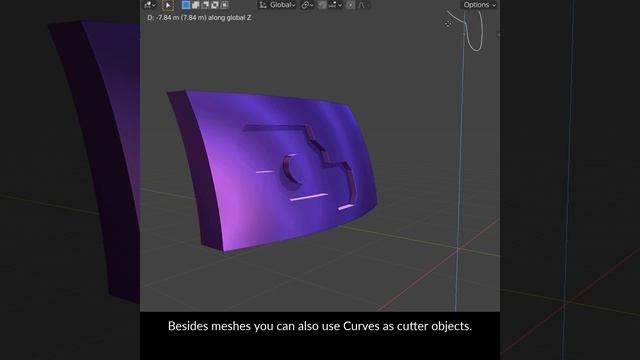Open the snap settings dropdown
Image resolution: width=640 pixels, height=360 pixels.
point(335,5)
